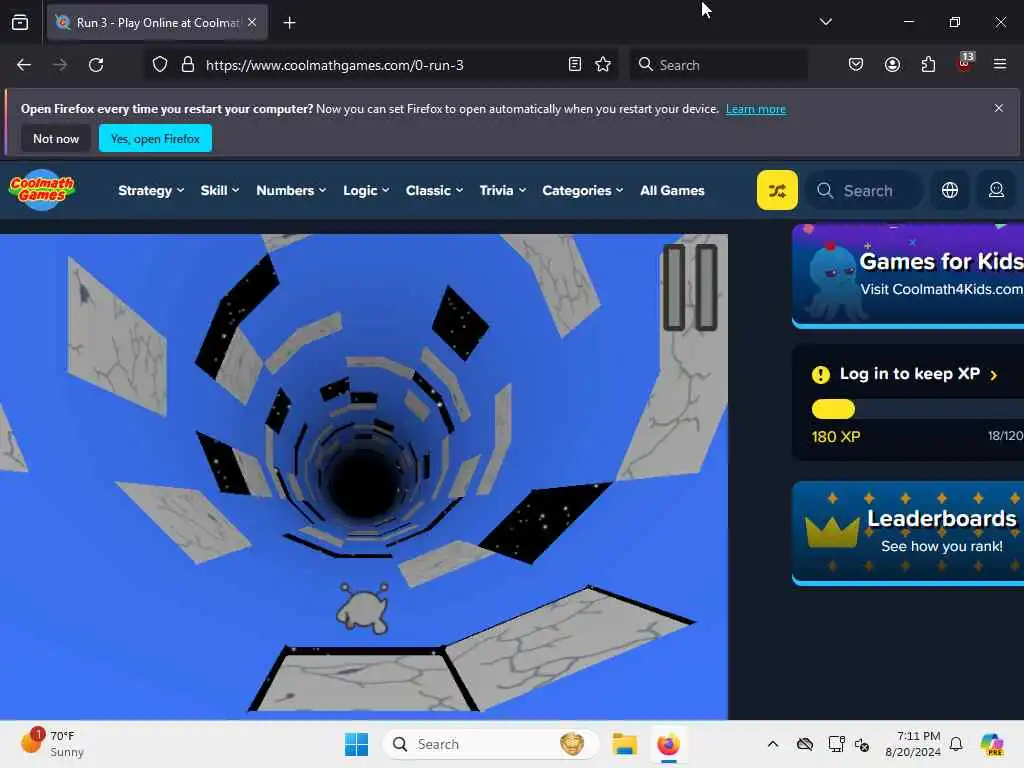Pause the Run 3 game
Viewport: 1024px width, 768px height.
click(x=690, y=287)
